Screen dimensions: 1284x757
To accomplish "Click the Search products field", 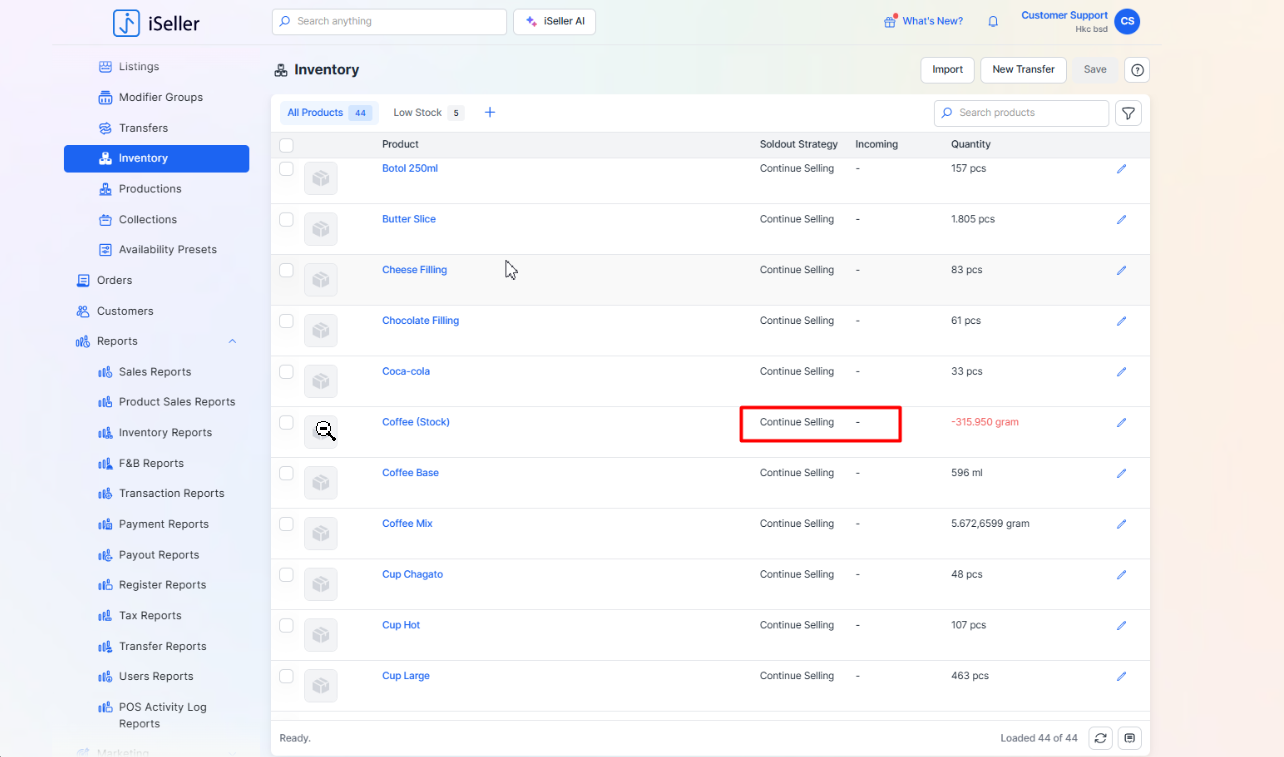I will [1021, 113].
